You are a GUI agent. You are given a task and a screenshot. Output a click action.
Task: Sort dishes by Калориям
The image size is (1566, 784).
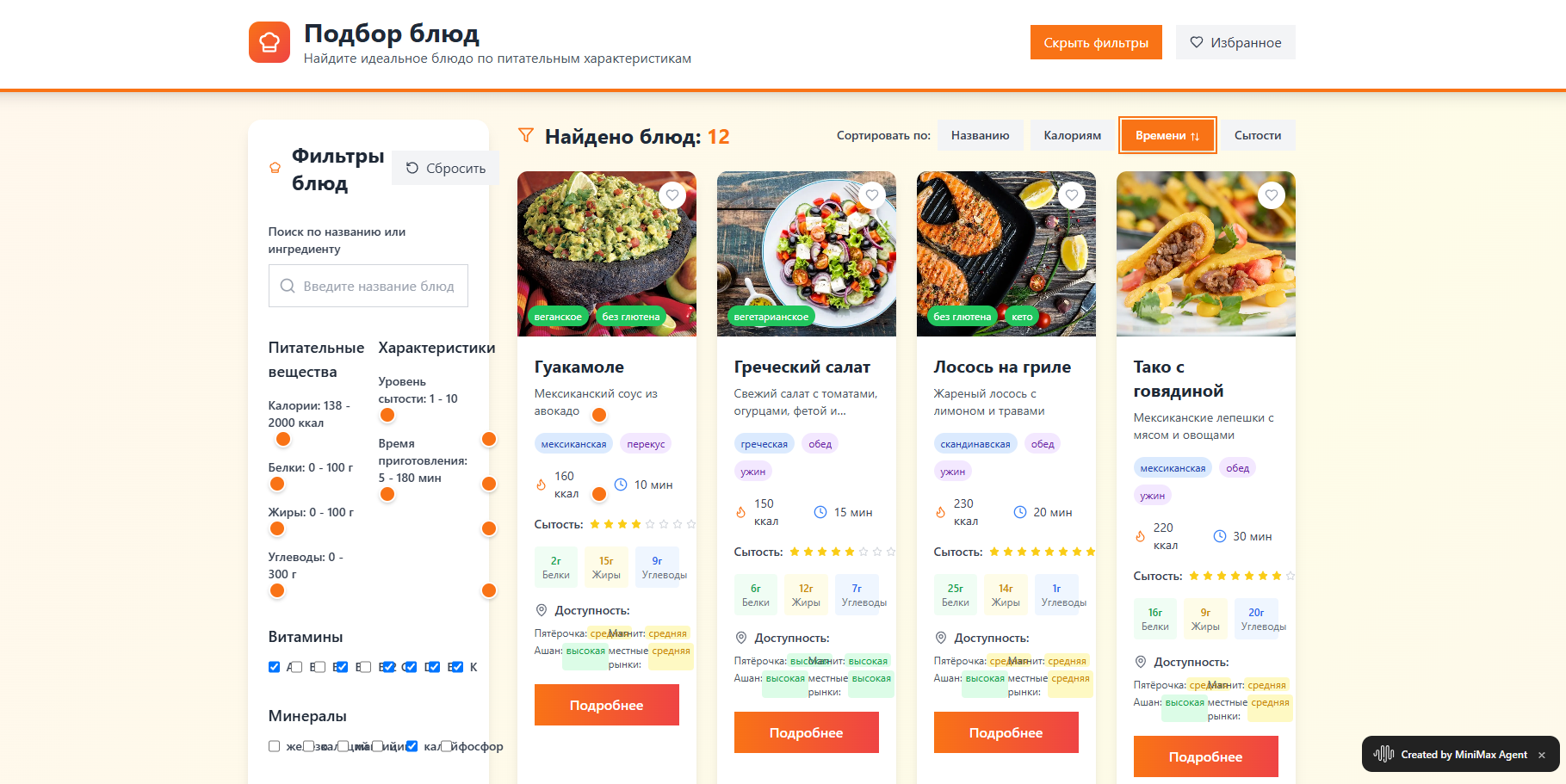(1072, 135)
